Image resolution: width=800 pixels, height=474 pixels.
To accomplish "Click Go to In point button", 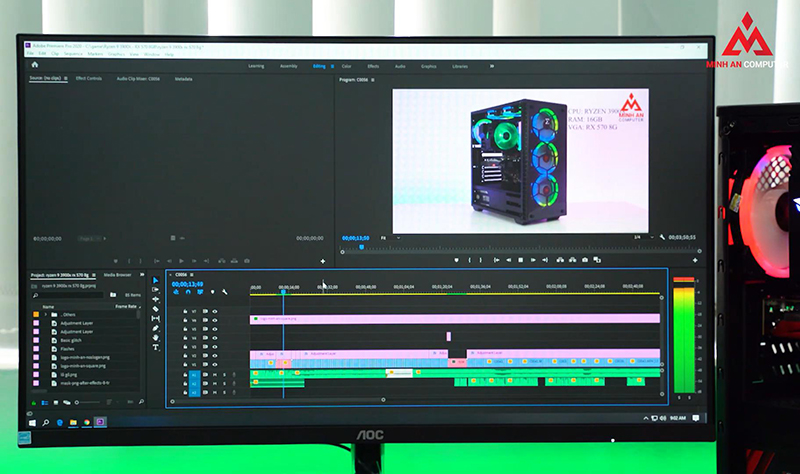I will 496,260.
